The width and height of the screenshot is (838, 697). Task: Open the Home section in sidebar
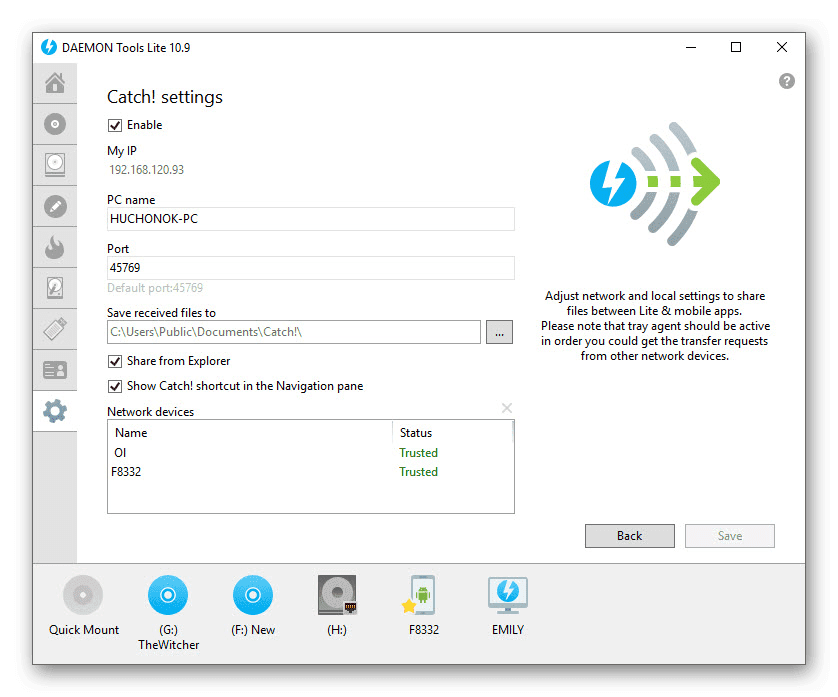(x=55, y=83)
